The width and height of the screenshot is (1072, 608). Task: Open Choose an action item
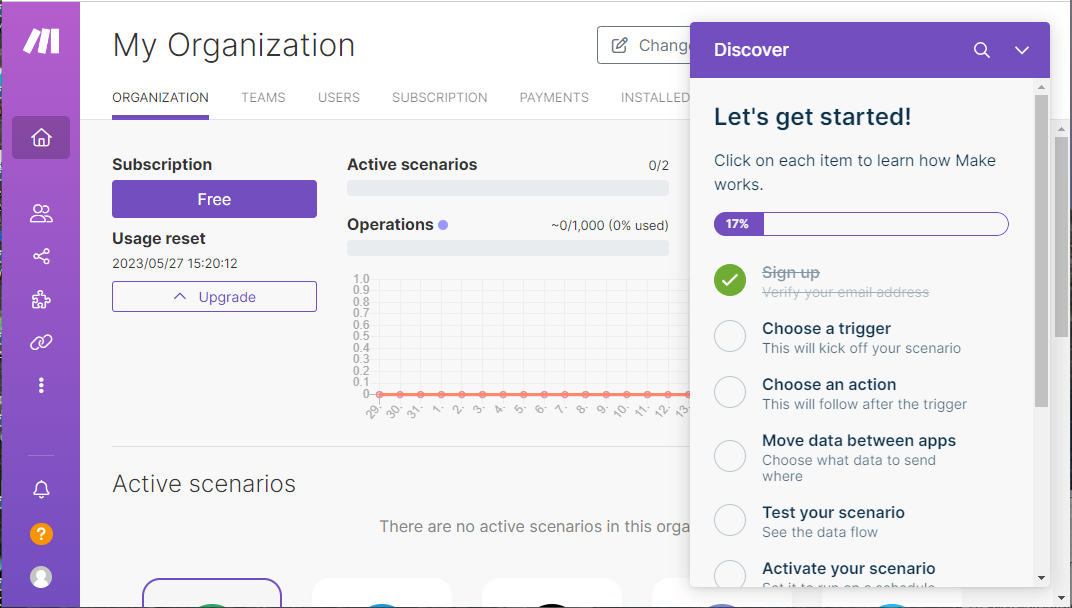tap(864, 394)
